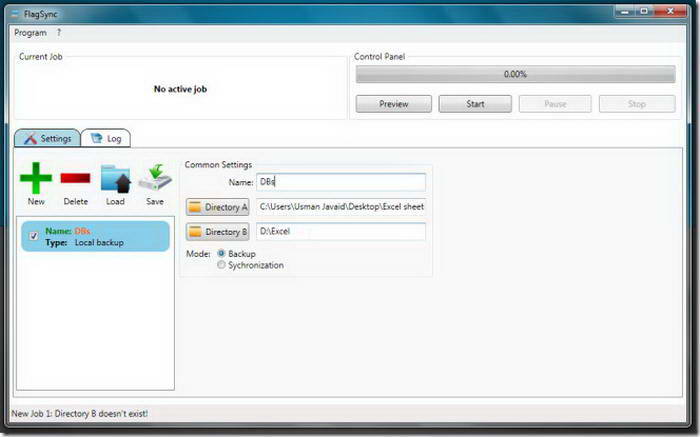Click the Preview button
This screenshot has width=700, height=437.
(x=394, y=104)
